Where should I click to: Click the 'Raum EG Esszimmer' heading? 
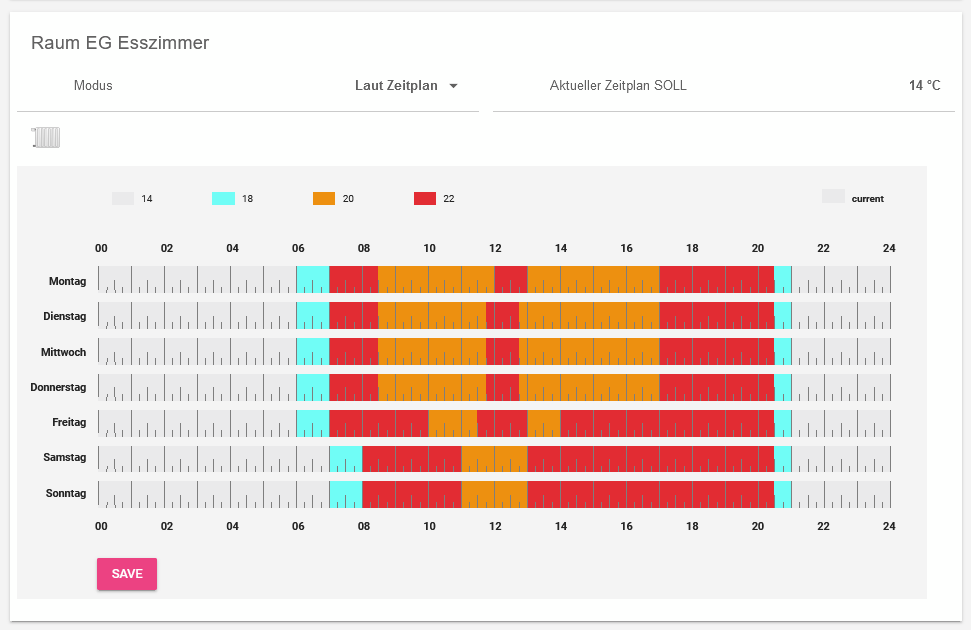pos(120,43)
